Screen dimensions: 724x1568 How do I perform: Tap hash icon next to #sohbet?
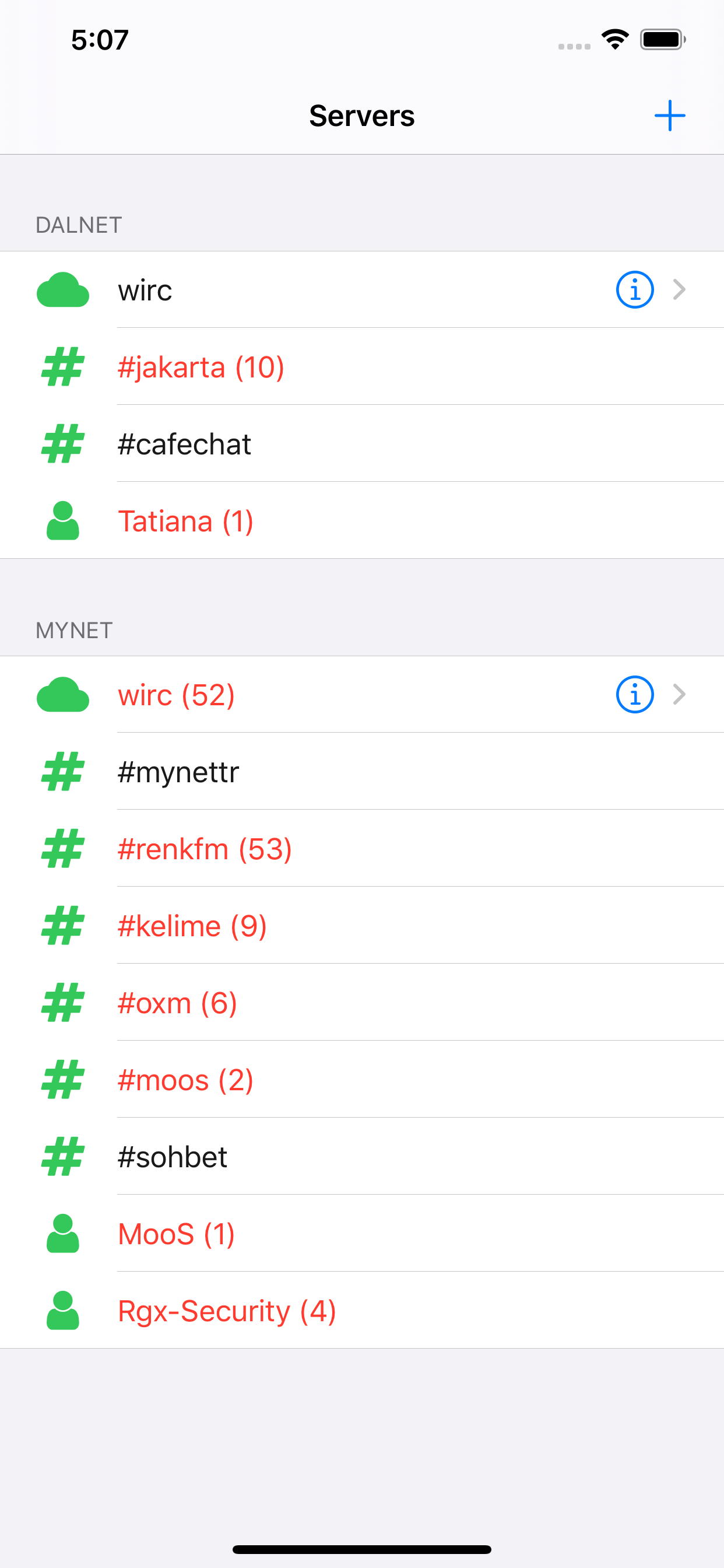(x=63, y=1157)
